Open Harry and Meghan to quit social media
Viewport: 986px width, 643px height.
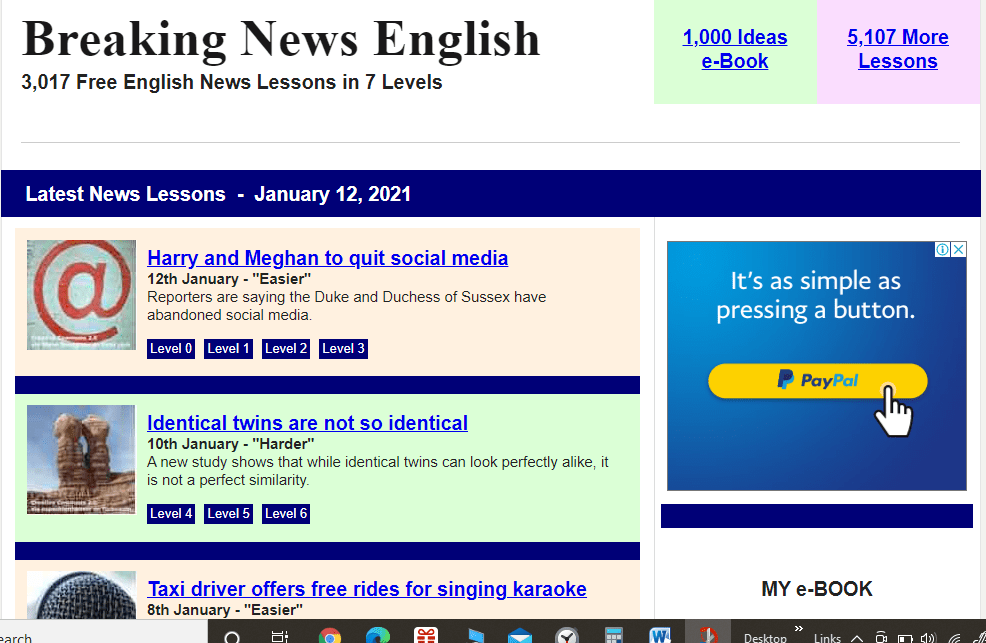(x=328, y=258)
